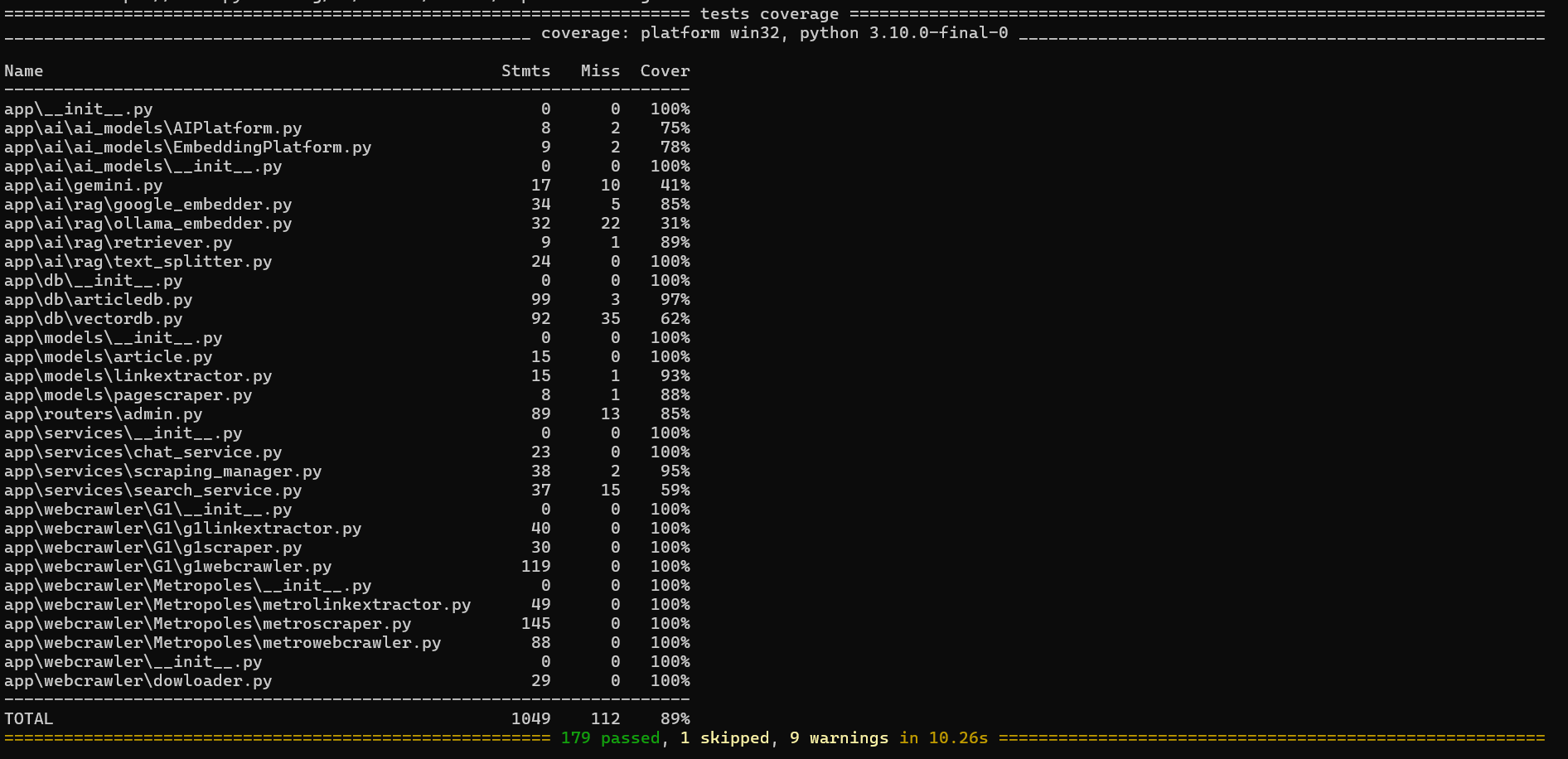
Task: Select the 10.26s test duration text
Action: pos(958,737)
